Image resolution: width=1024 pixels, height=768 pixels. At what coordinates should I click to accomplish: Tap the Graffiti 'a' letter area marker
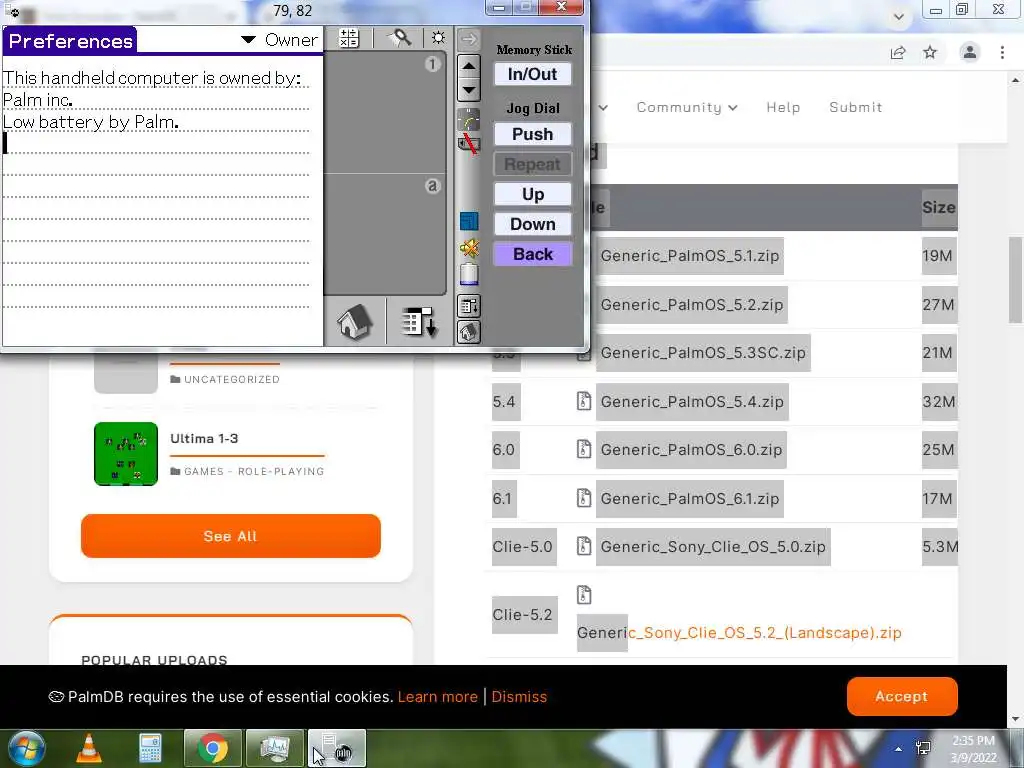(432, 186)
